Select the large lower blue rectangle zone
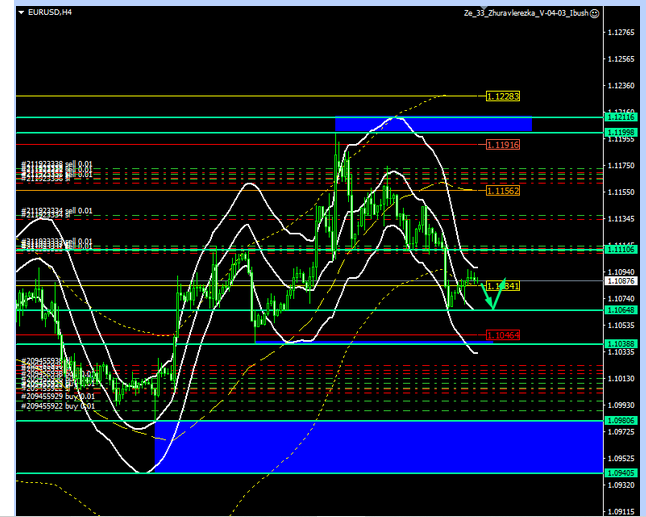 coord(379,447)
